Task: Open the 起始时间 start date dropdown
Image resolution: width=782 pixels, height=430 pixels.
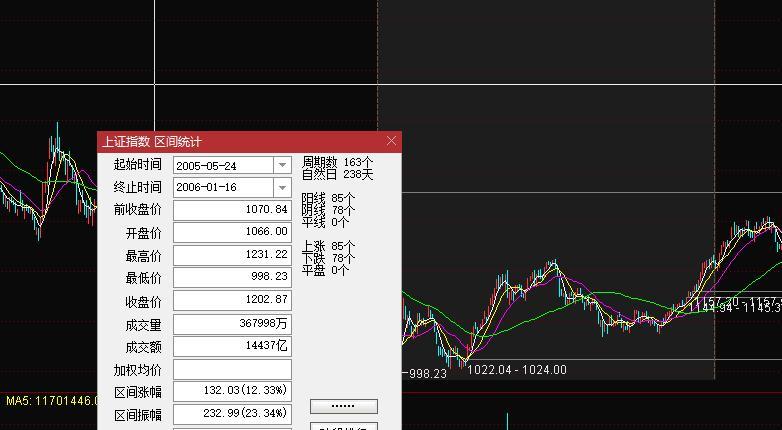Action: tap(281, 165)
